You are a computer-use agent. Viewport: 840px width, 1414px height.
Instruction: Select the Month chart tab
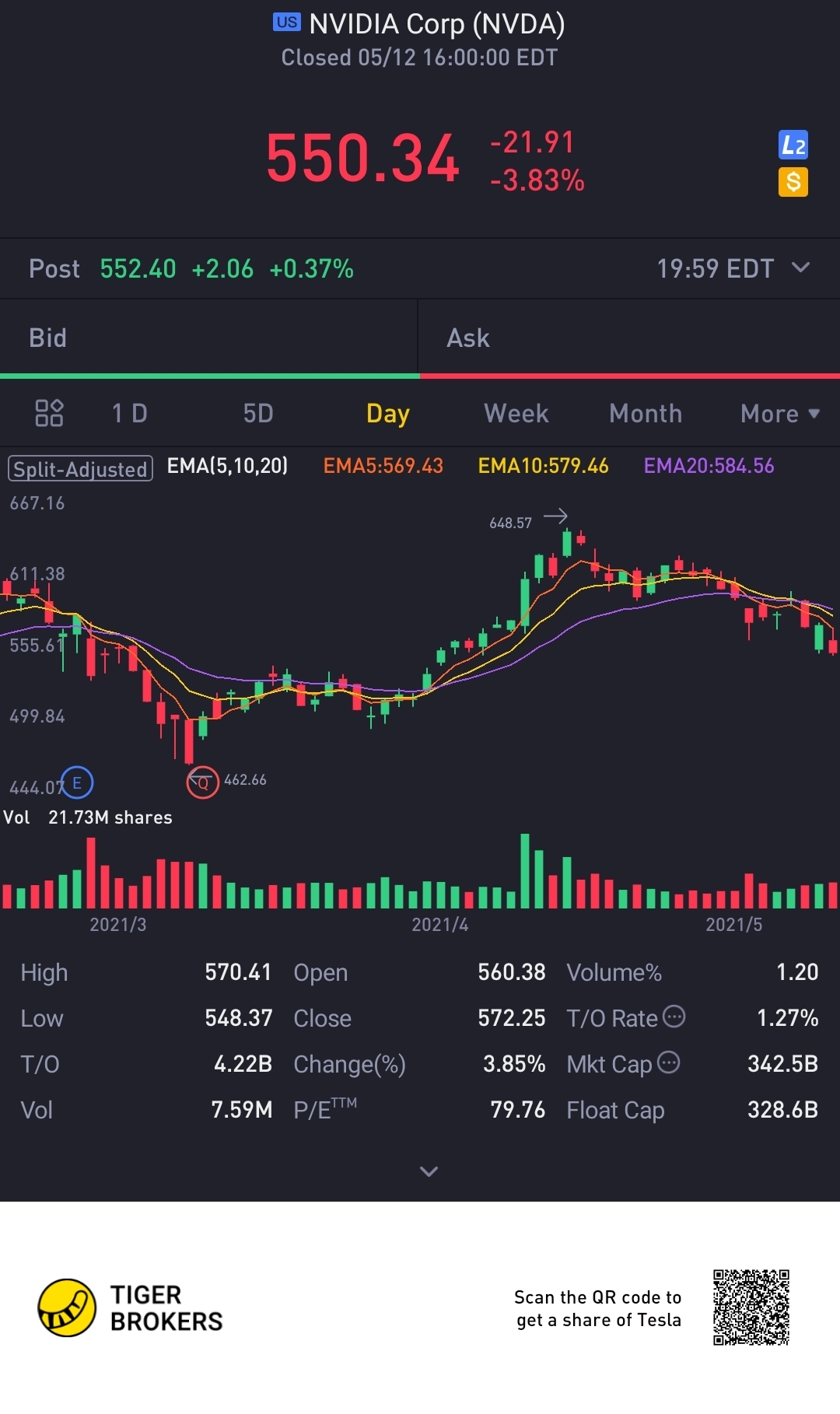tap(646, 414)
